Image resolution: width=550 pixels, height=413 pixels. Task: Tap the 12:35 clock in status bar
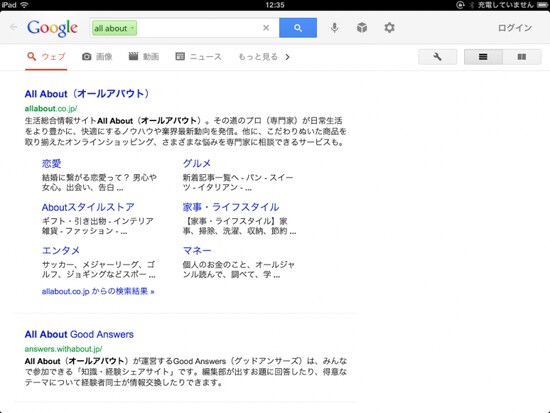[x=275, y=5]
